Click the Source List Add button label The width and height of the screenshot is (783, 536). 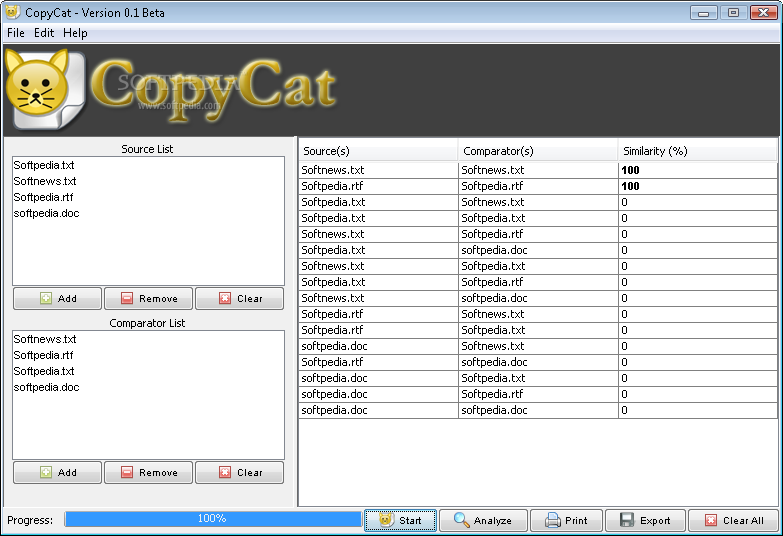click(67, 299)
